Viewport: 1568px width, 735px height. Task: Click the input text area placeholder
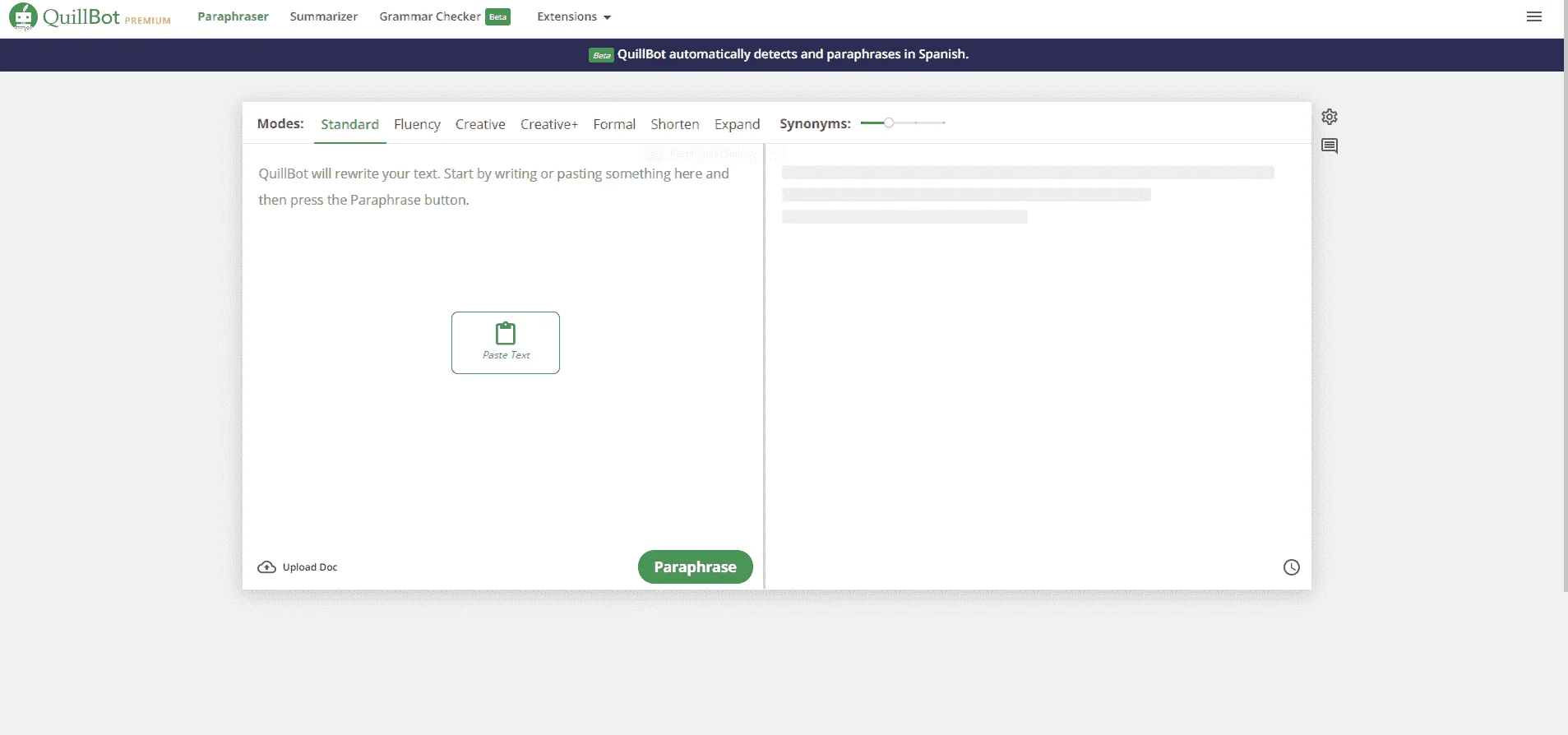coord(493,187)
